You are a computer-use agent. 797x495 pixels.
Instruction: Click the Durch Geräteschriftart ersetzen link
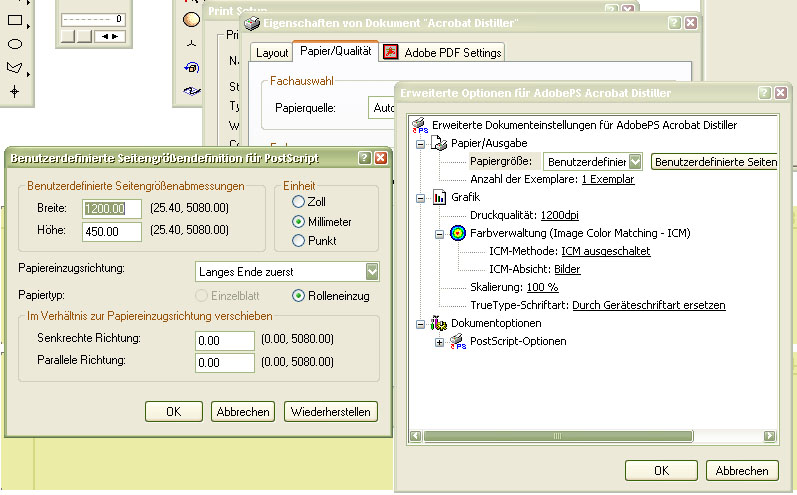click(649, 305)
